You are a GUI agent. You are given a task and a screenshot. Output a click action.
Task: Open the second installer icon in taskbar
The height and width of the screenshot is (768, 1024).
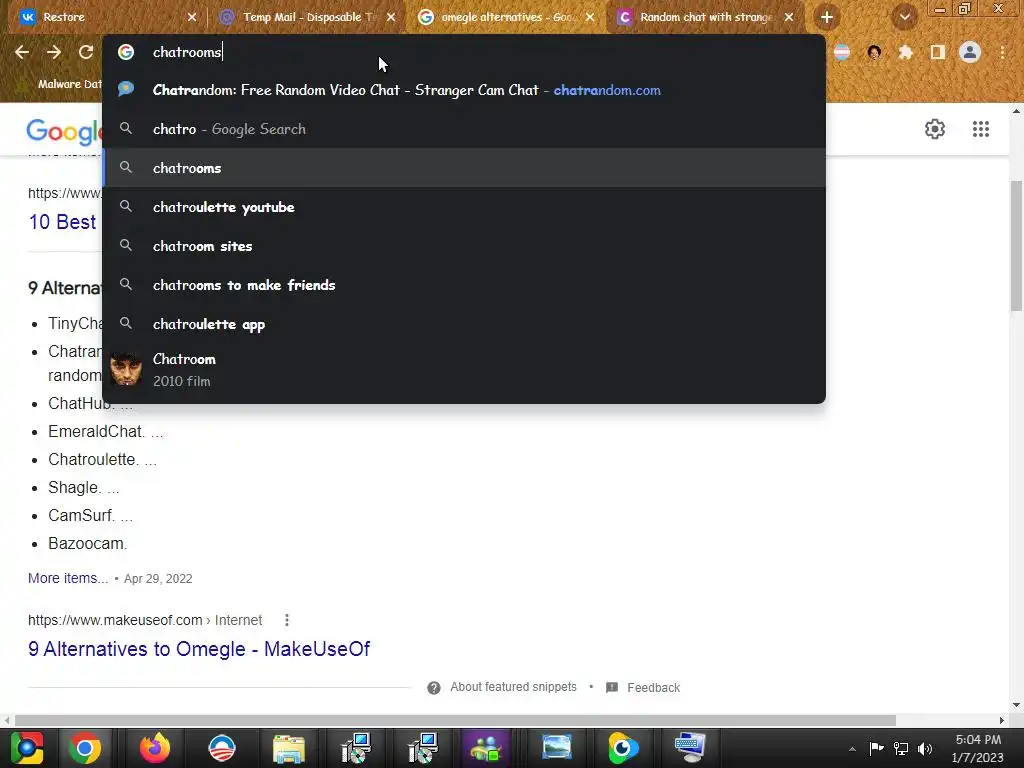tap(423, 748)
